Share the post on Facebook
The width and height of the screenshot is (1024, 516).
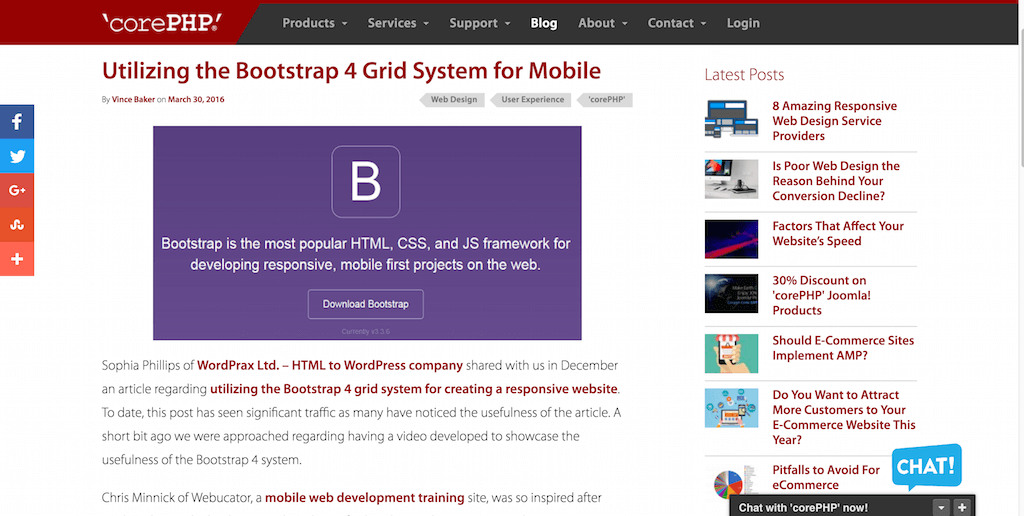(x=17, y=121)
